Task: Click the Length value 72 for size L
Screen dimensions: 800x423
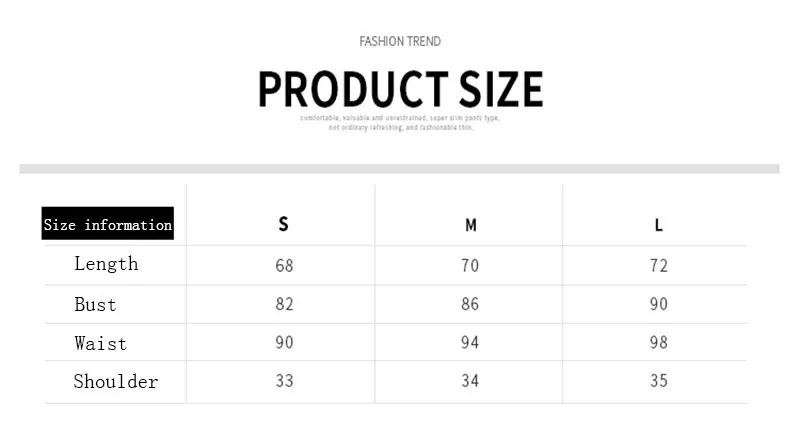Action: (659, 265)
